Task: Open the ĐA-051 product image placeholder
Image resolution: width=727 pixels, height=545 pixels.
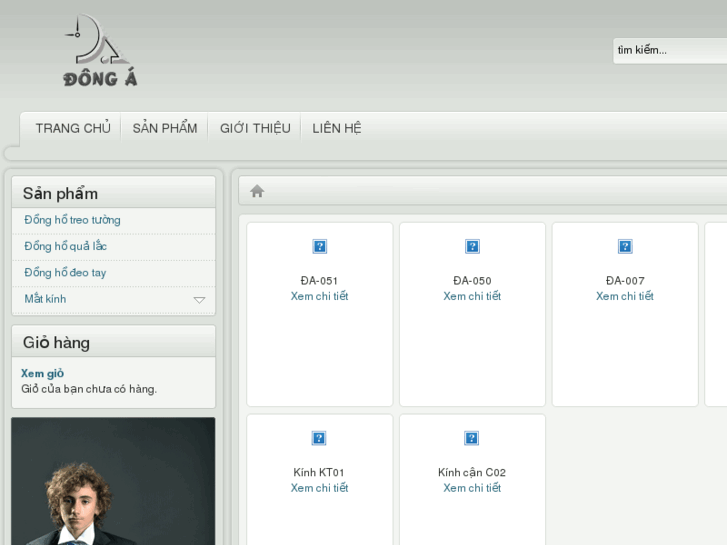Action: point(319,246)
